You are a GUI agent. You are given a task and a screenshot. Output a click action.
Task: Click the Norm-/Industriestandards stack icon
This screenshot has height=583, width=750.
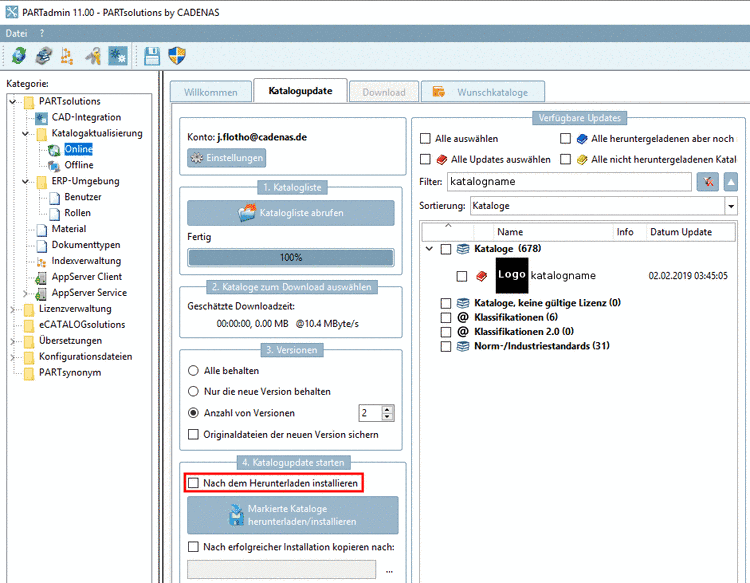463,346
